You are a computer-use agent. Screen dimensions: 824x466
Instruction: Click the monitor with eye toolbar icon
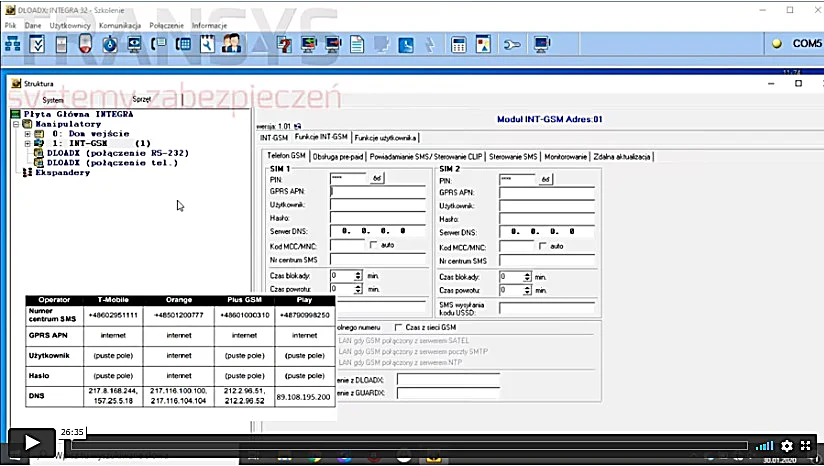click(134, 44)
